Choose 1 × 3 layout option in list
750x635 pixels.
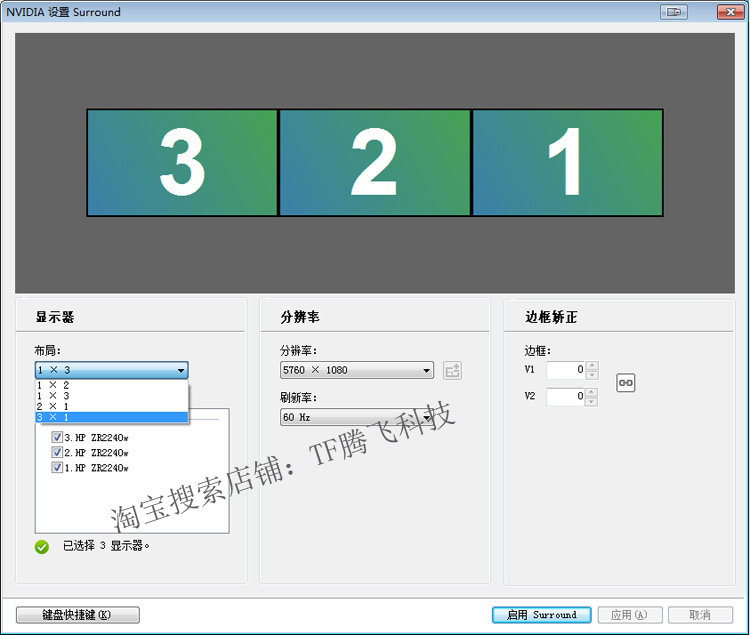(111, 395)
